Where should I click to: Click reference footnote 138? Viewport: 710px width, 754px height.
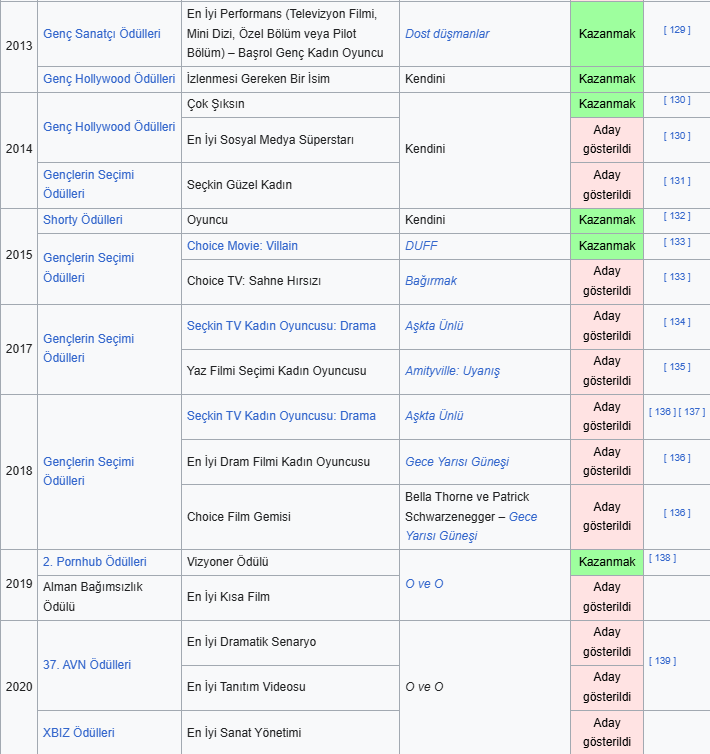pyautogui.click(x=662, y=558)
